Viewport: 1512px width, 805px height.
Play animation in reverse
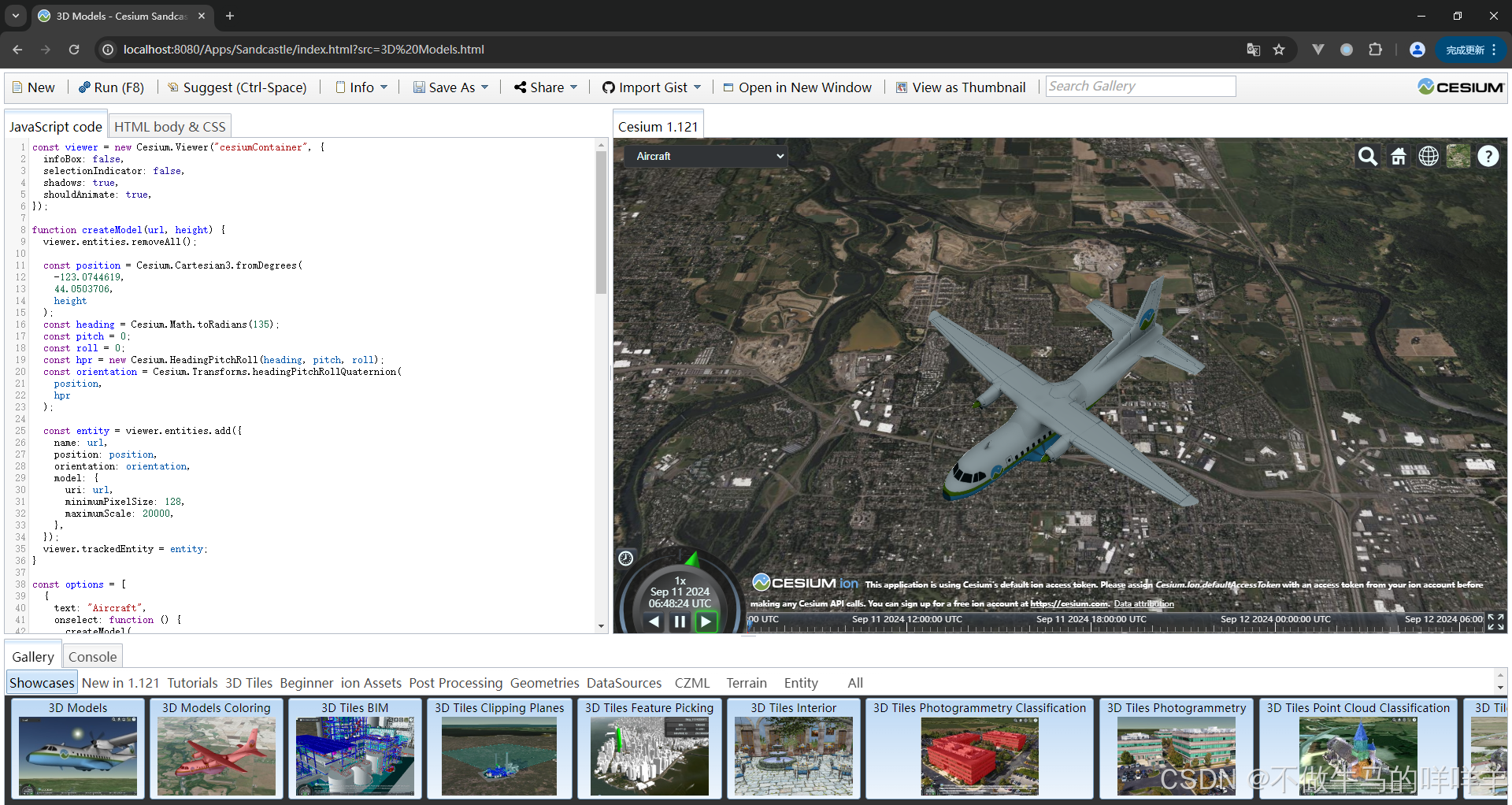click(654, 621)
